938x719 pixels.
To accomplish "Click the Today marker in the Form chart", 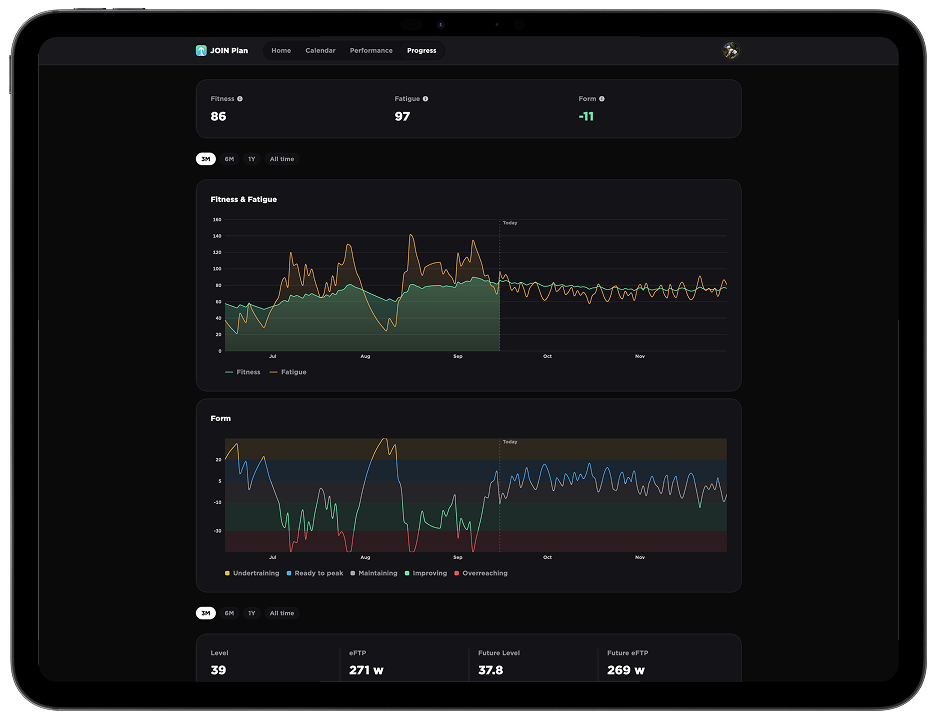I will point(510,441).
